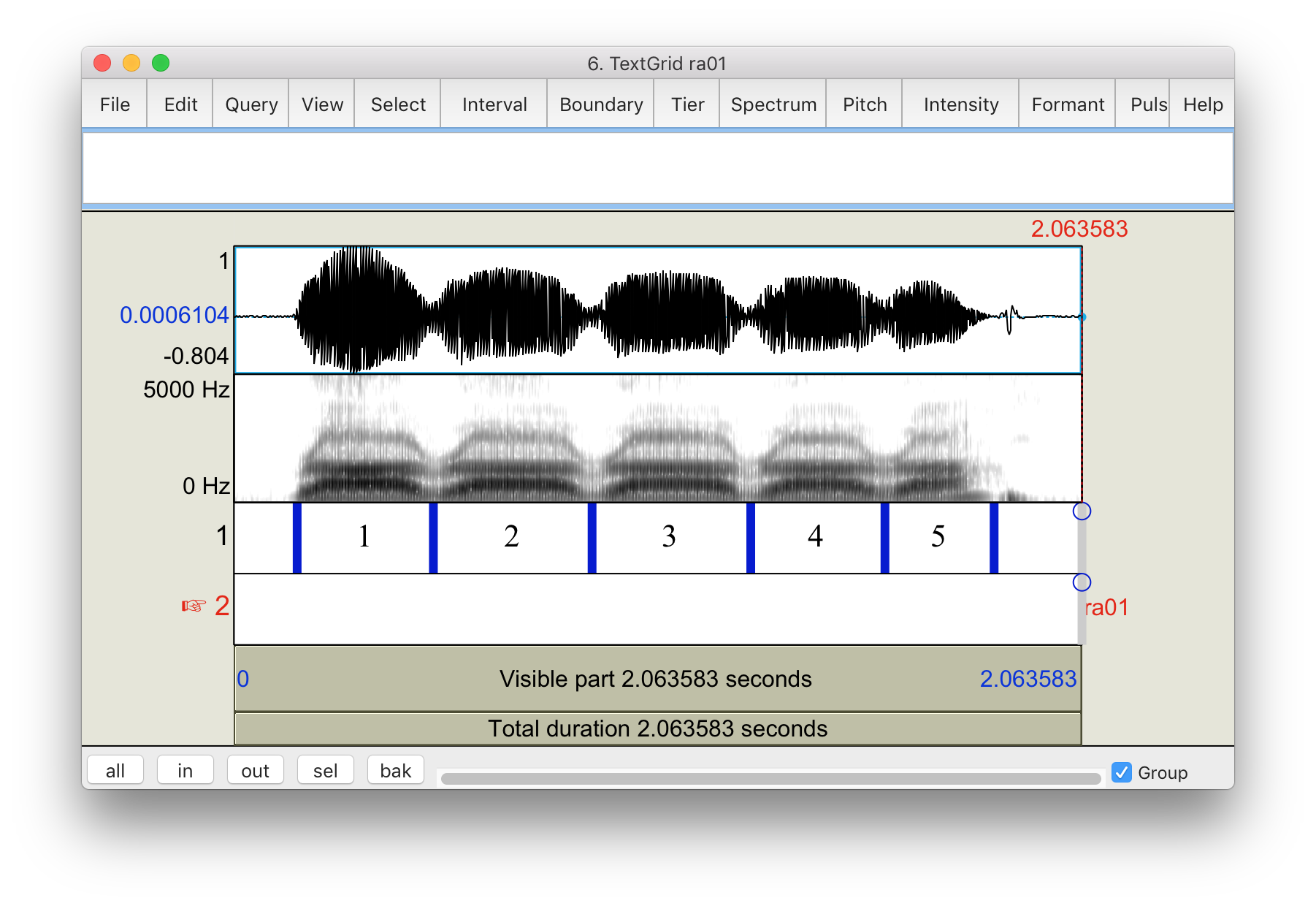This screenshot has width=1316, height=906.
Task: Open the Query menu
Action: (x=251, y=104)
